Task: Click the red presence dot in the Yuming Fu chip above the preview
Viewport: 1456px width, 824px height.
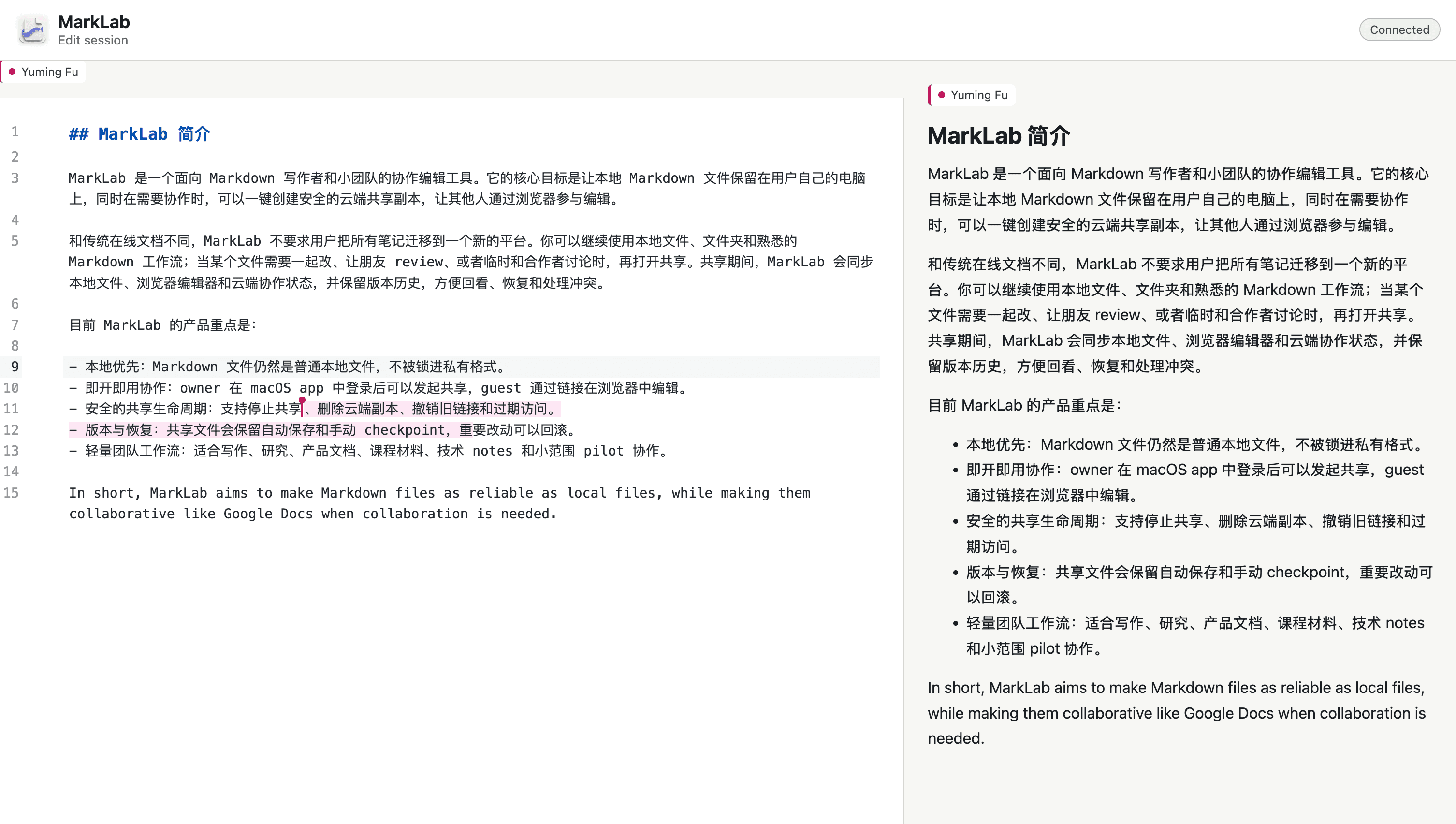Action: coord(941,95)
